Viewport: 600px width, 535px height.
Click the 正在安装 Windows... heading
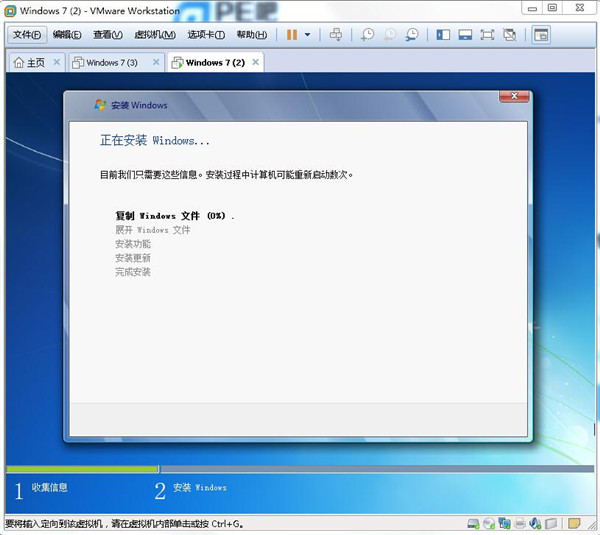pyautogui.click(x=155, y=140)
